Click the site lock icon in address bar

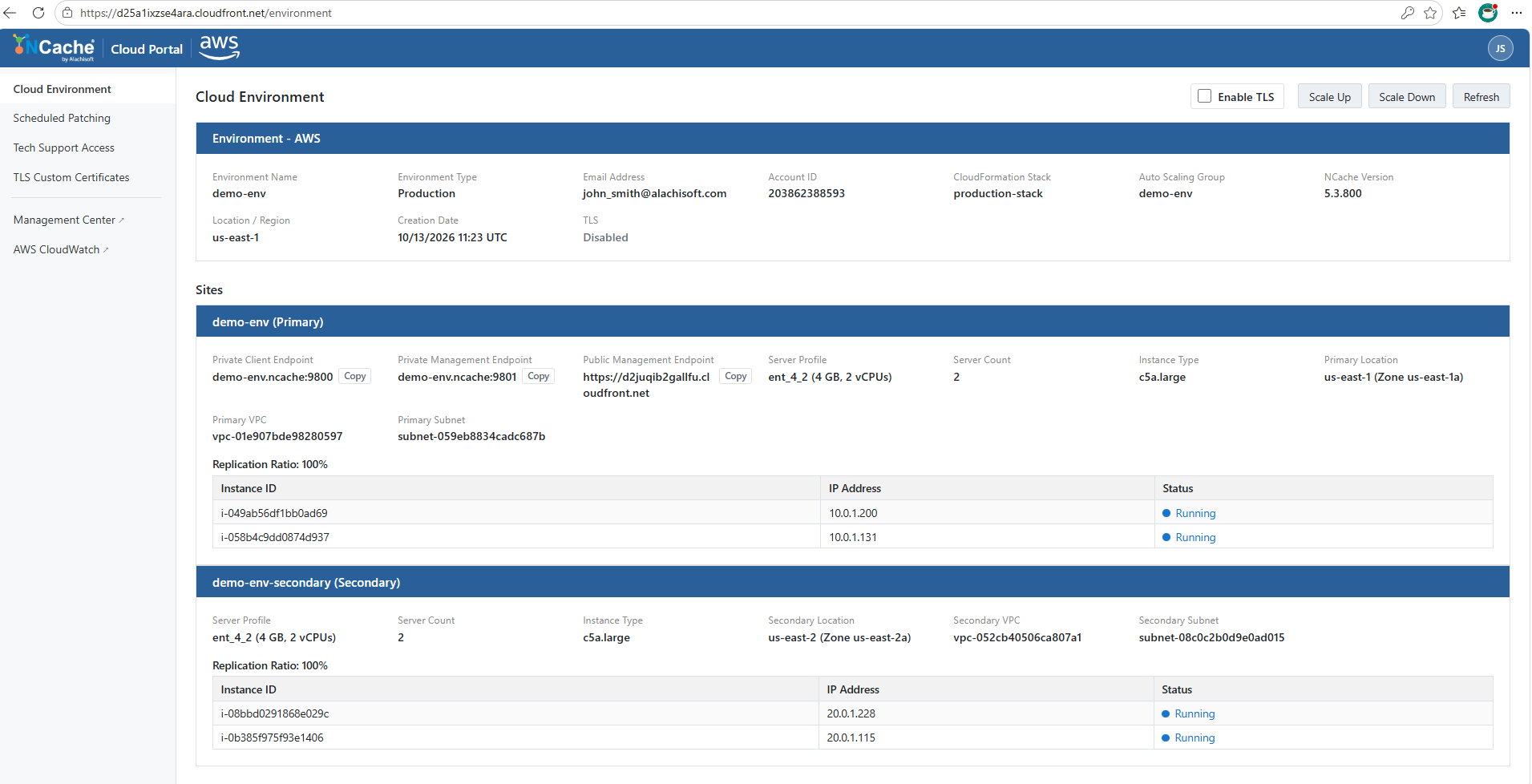(x=67, y=13)
